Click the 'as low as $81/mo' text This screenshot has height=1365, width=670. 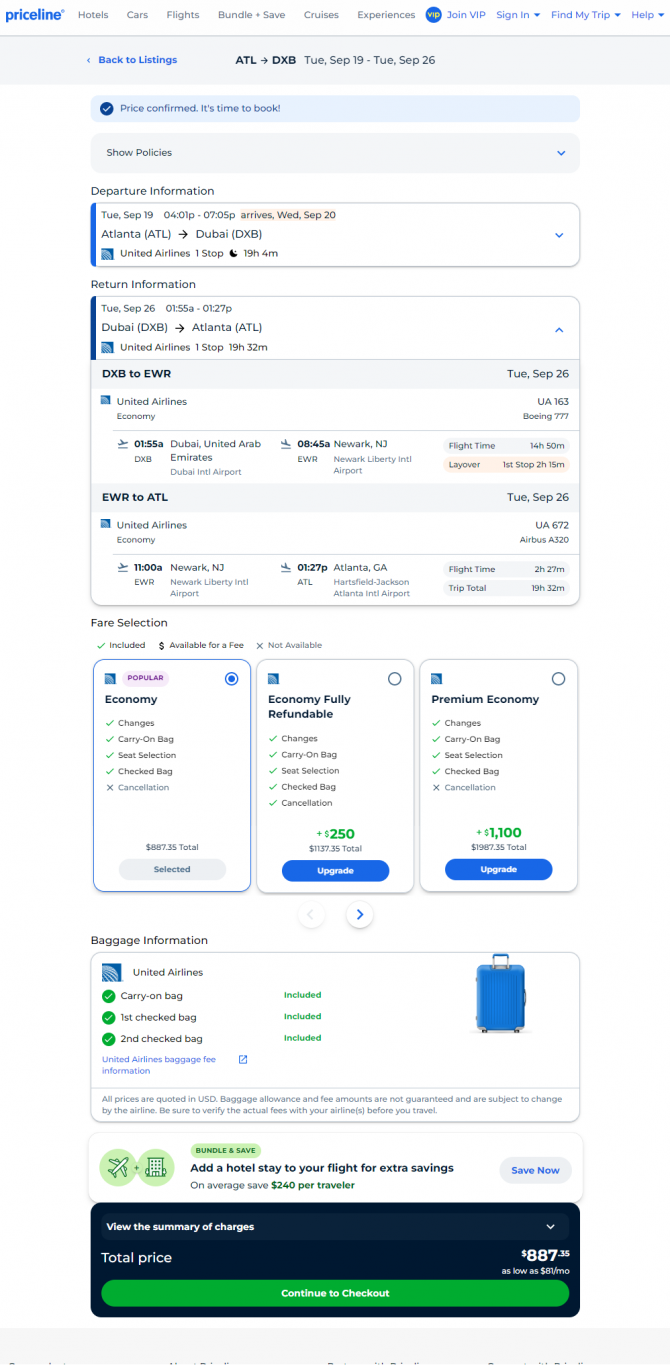tap(536, 1271)
